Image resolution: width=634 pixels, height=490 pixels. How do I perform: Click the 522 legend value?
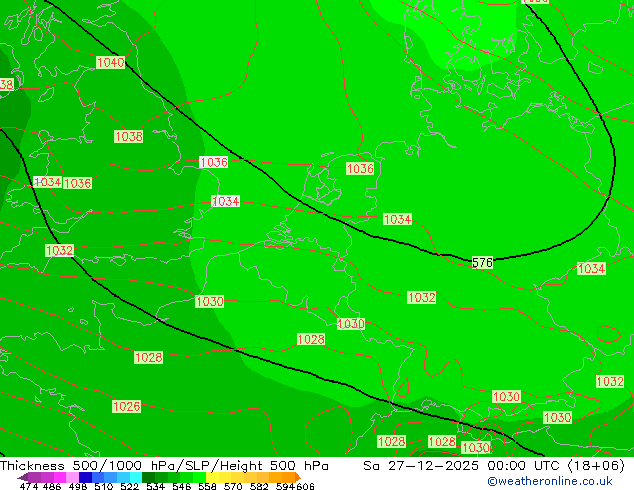(x=129, y=486)
